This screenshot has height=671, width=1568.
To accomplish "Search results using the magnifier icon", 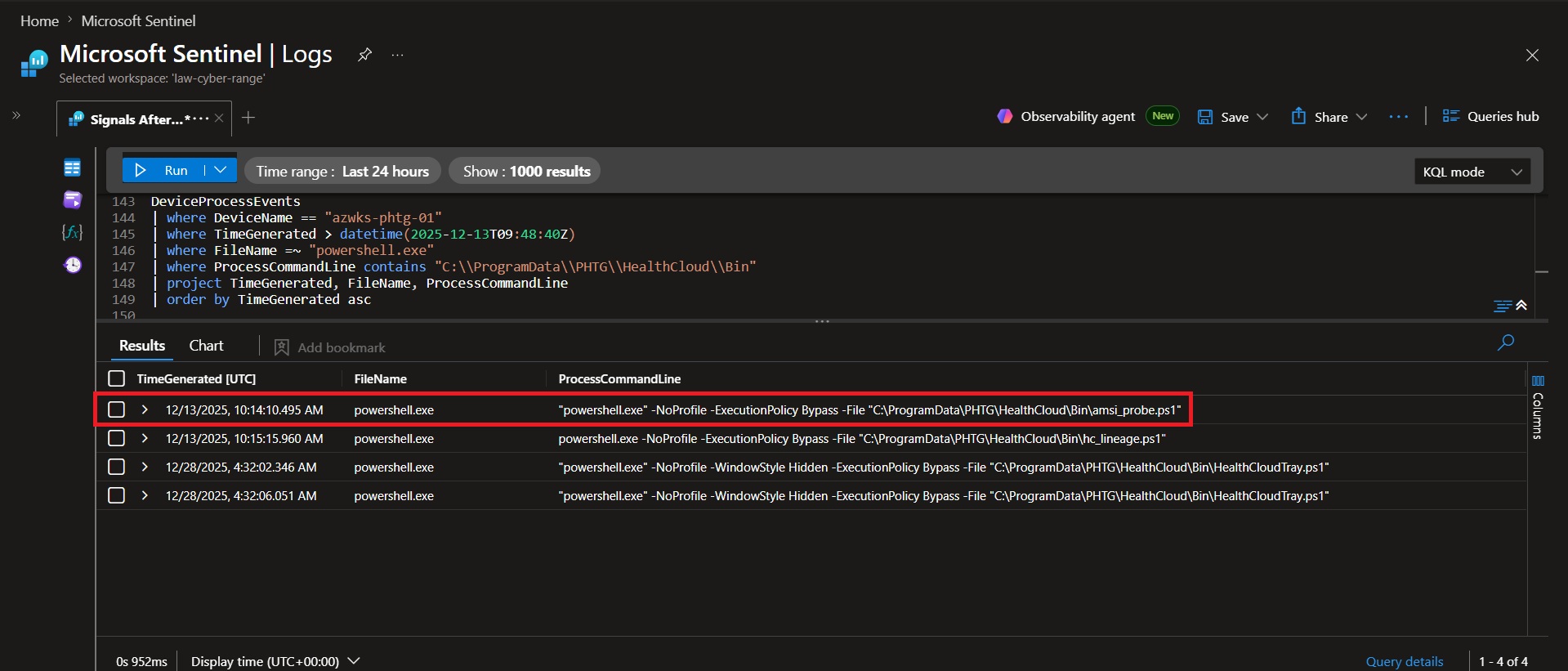I will point(1505,342).
